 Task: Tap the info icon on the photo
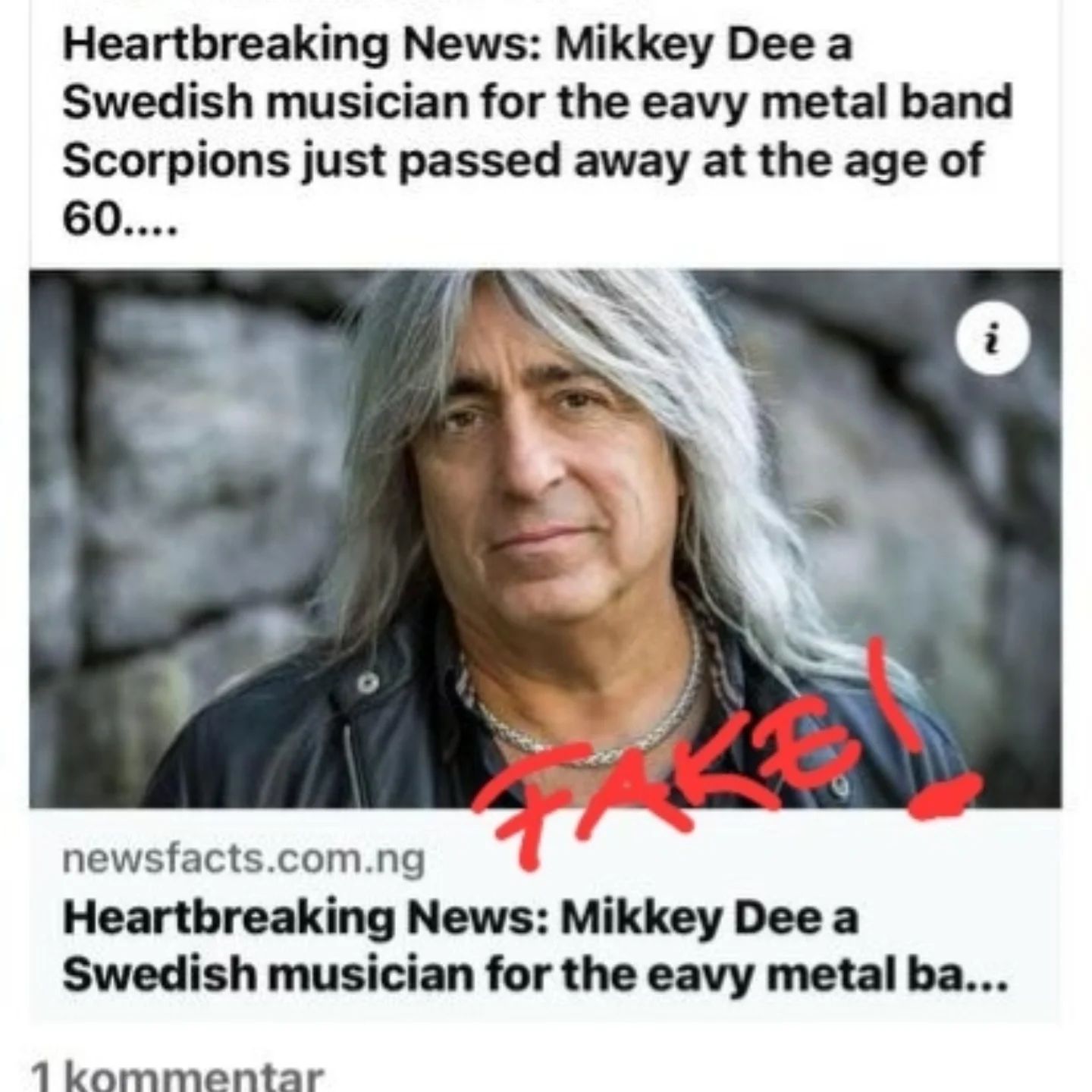pos(993,341)
